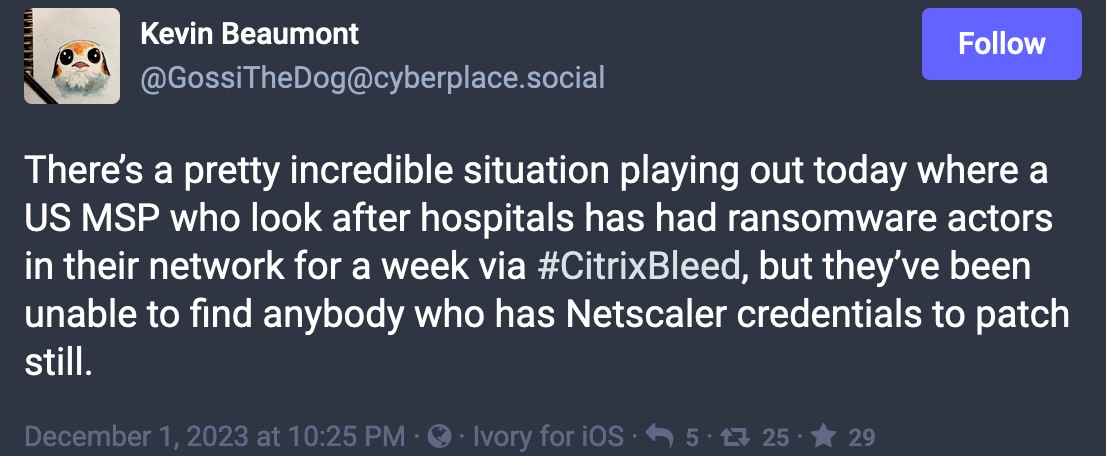The height and width of the screenshot is (456, 1106).
Task: Favorite the post with the star icon
Action: pyautogui.click(x=825, y=437)
